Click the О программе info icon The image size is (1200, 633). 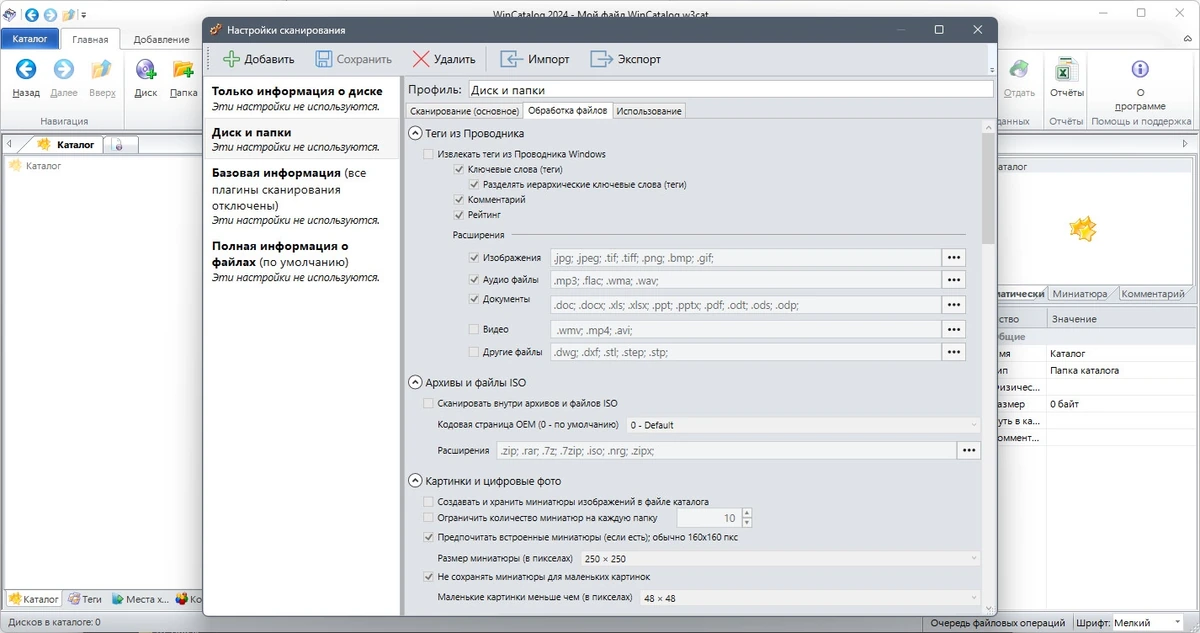coord(1139,69)
